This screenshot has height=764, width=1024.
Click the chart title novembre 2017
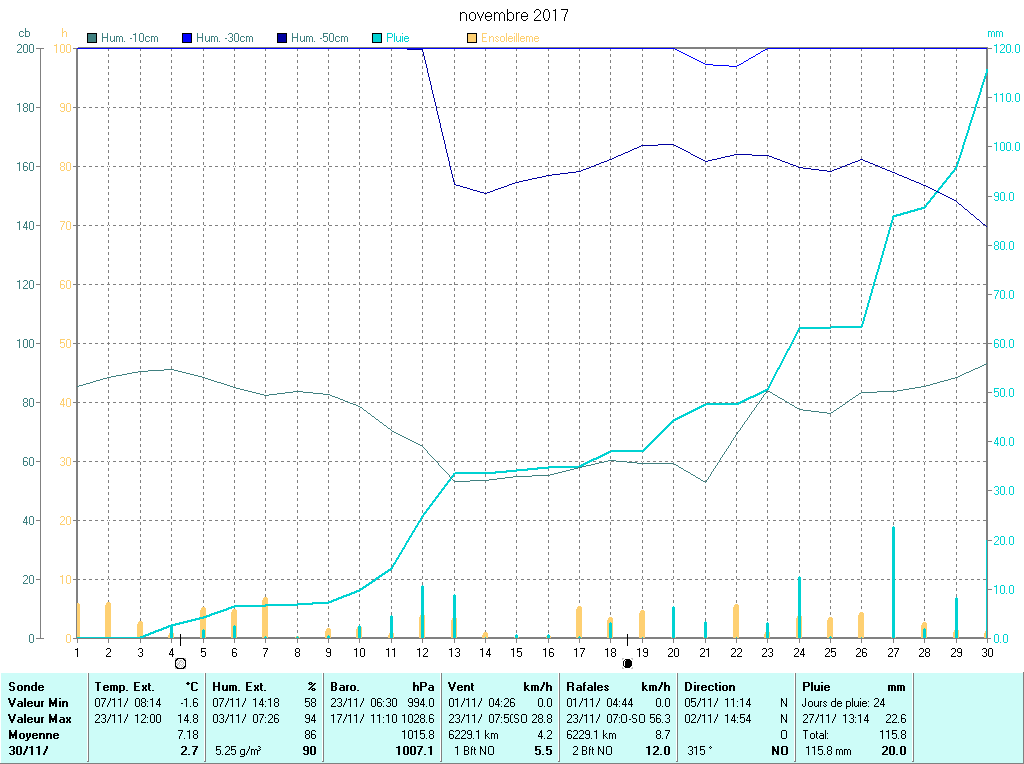pos(513,16)
